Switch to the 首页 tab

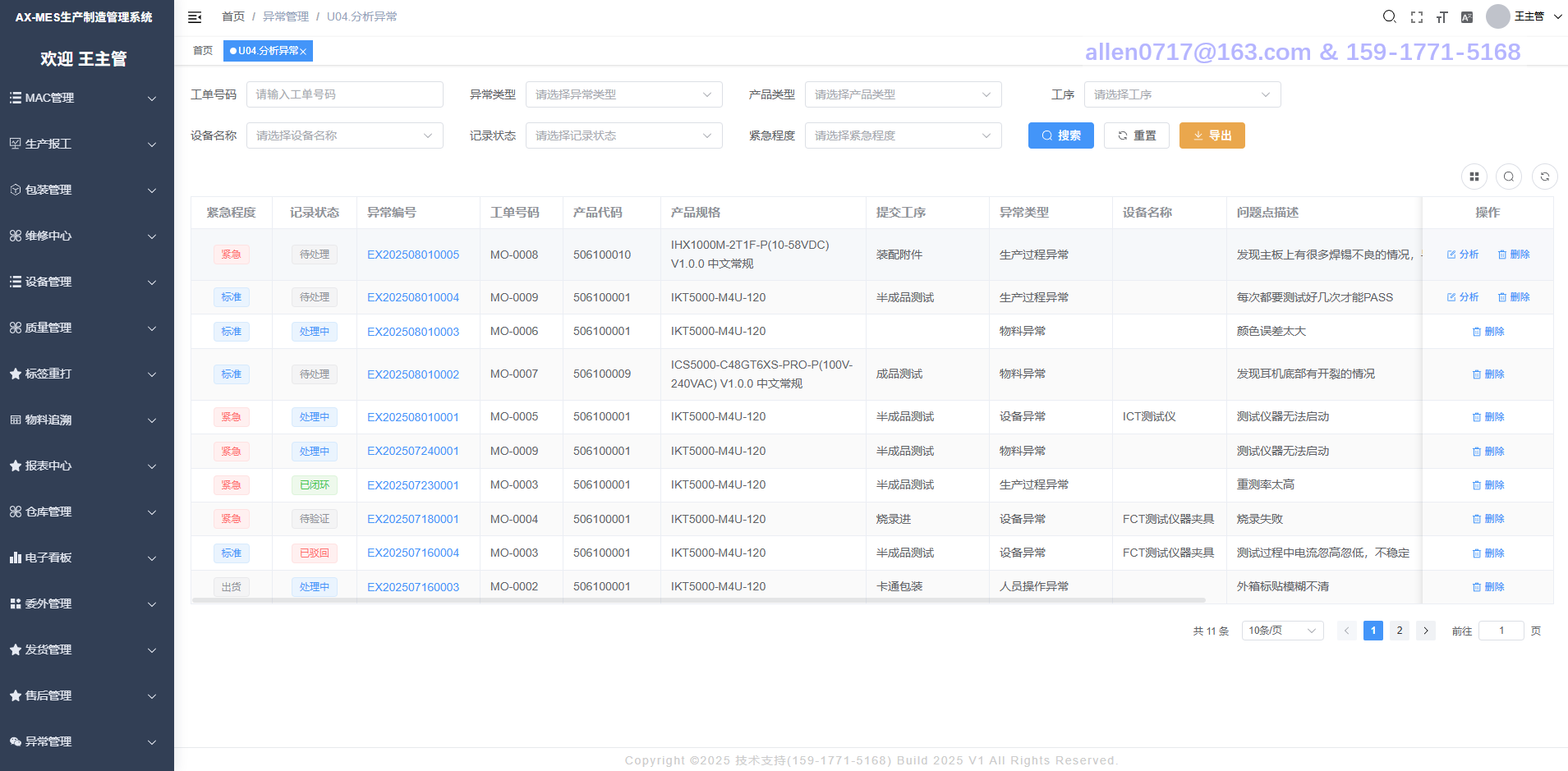[203, 51]
